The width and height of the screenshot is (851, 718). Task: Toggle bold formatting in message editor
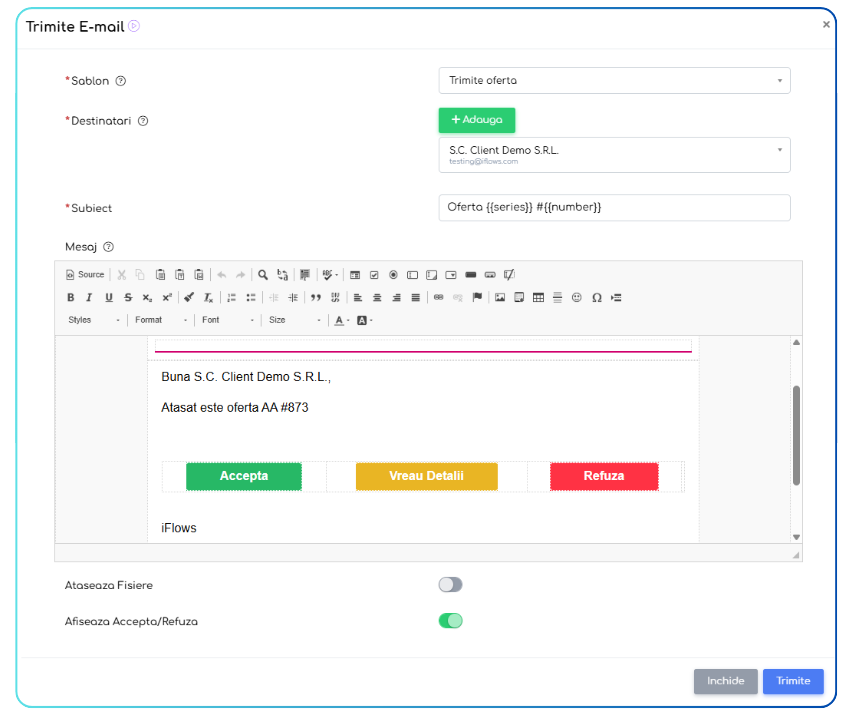[71, 298]
